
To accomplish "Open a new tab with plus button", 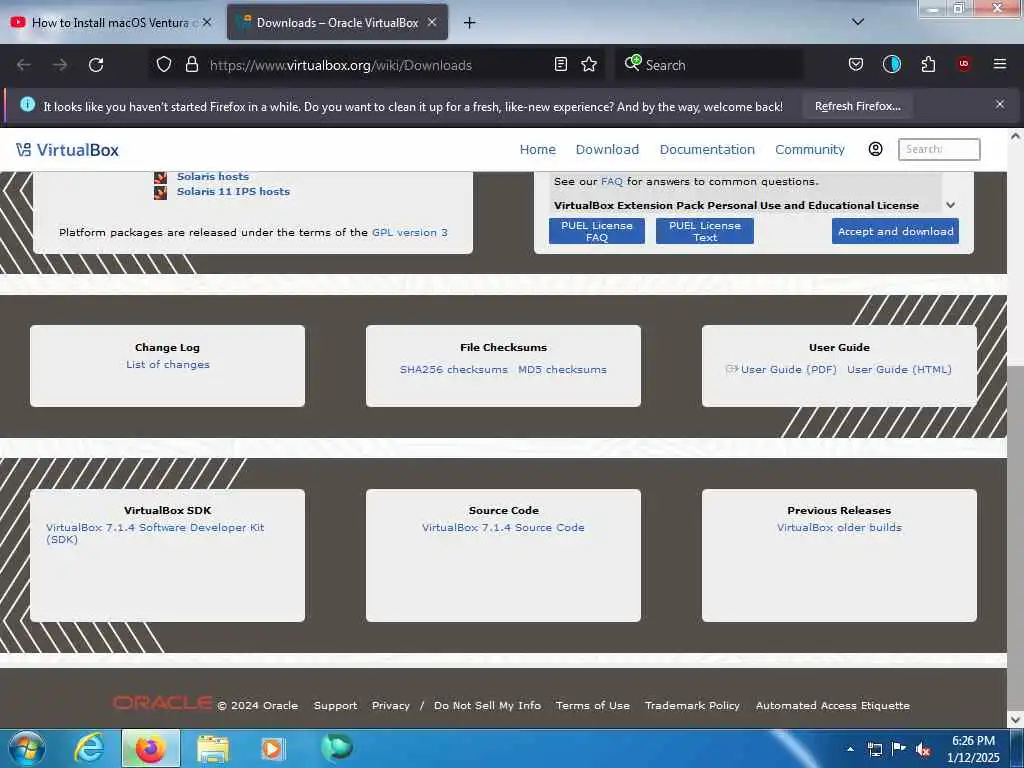I will coord(469,23).
